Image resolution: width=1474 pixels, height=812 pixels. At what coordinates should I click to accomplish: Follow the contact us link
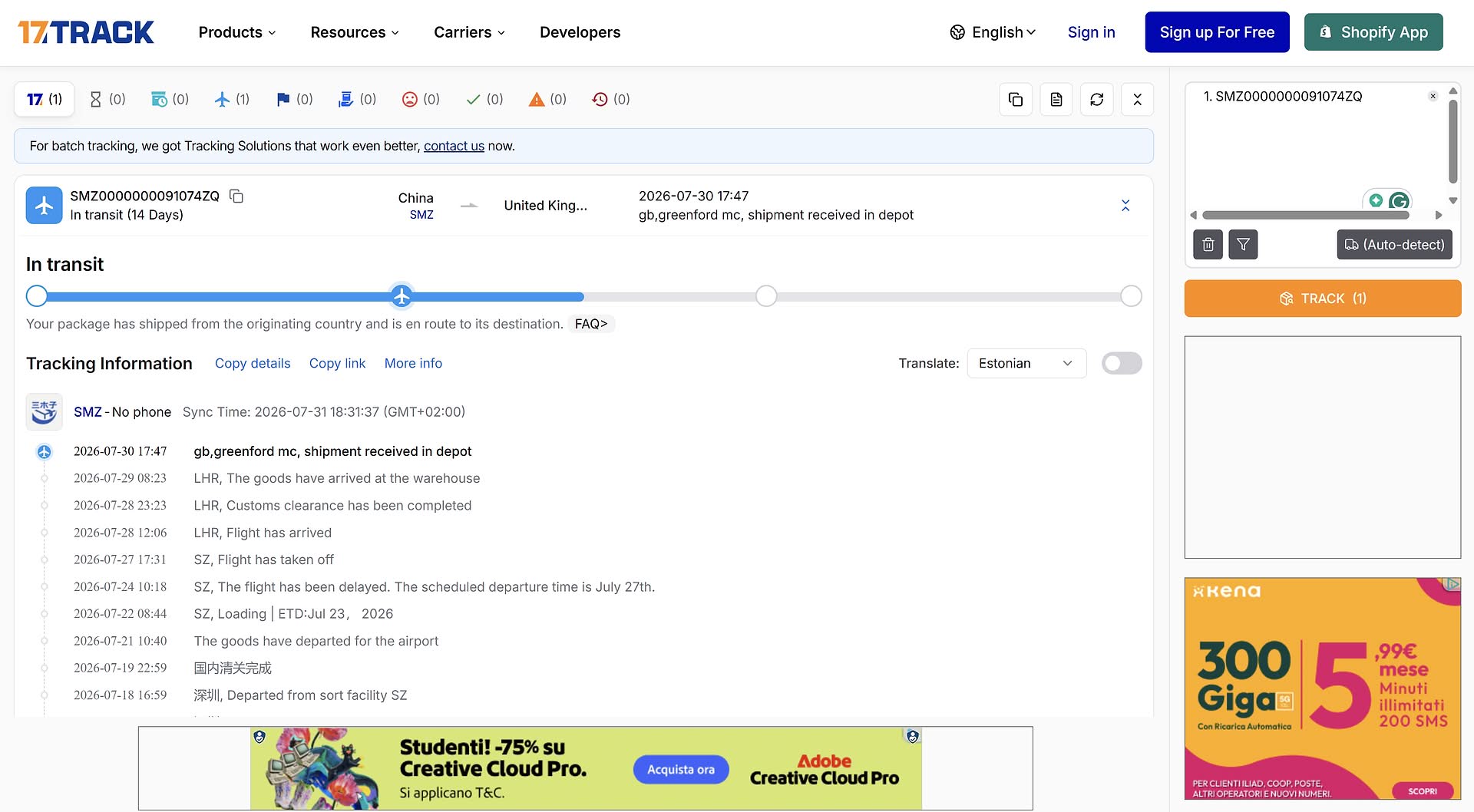[x=454, y=146]
